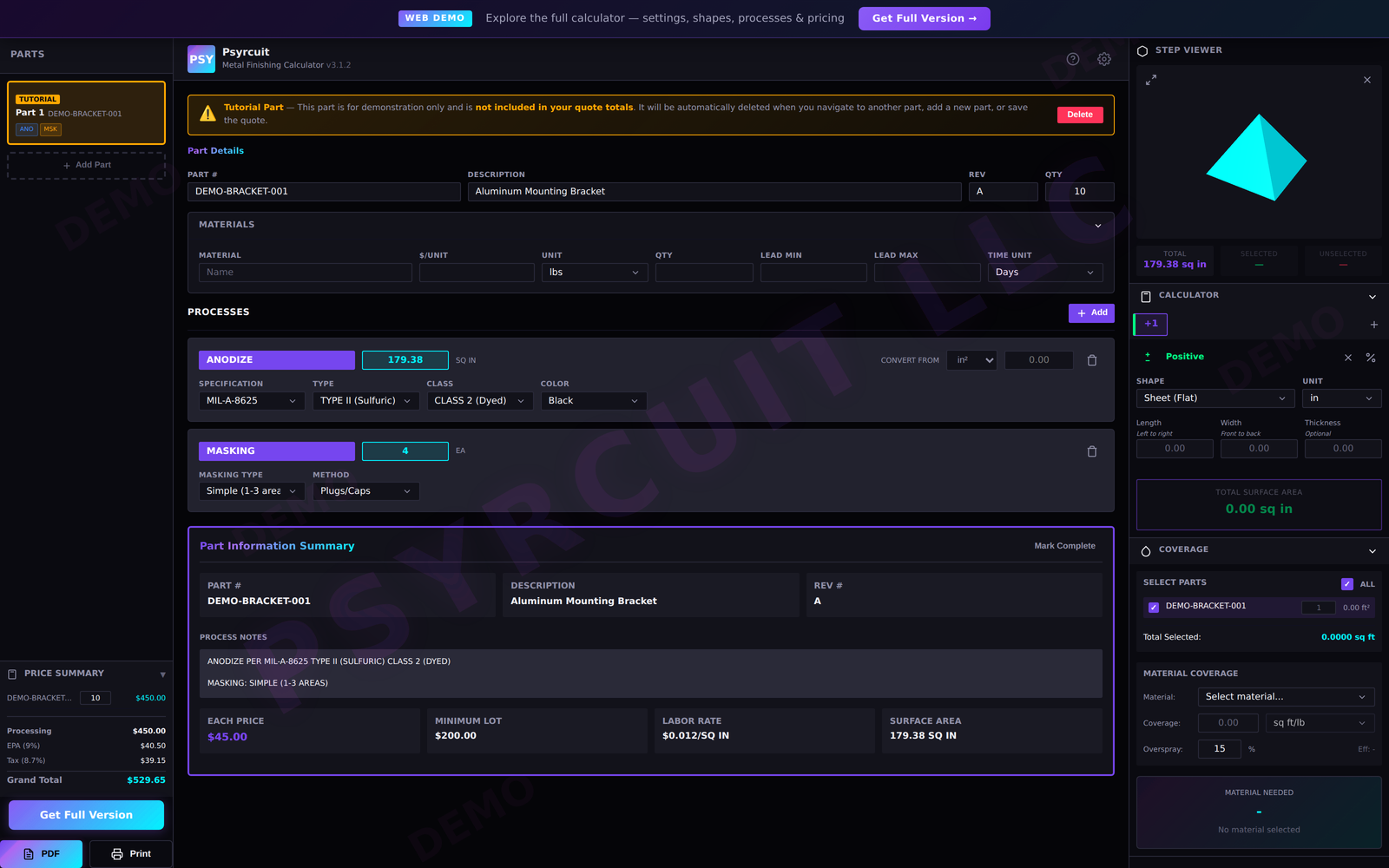This screenshot has width=1389, height=868.
Task: Collapse the Coverage panel
Action: click(x=1373, y=551)
